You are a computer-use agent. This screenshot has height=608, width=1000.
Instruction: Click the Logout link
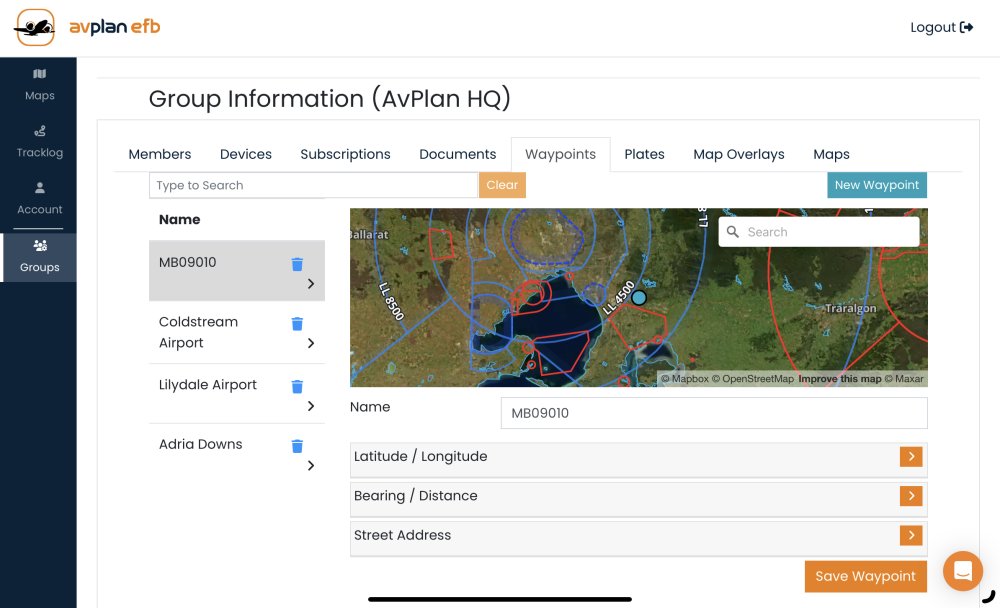tap(941, 27)
